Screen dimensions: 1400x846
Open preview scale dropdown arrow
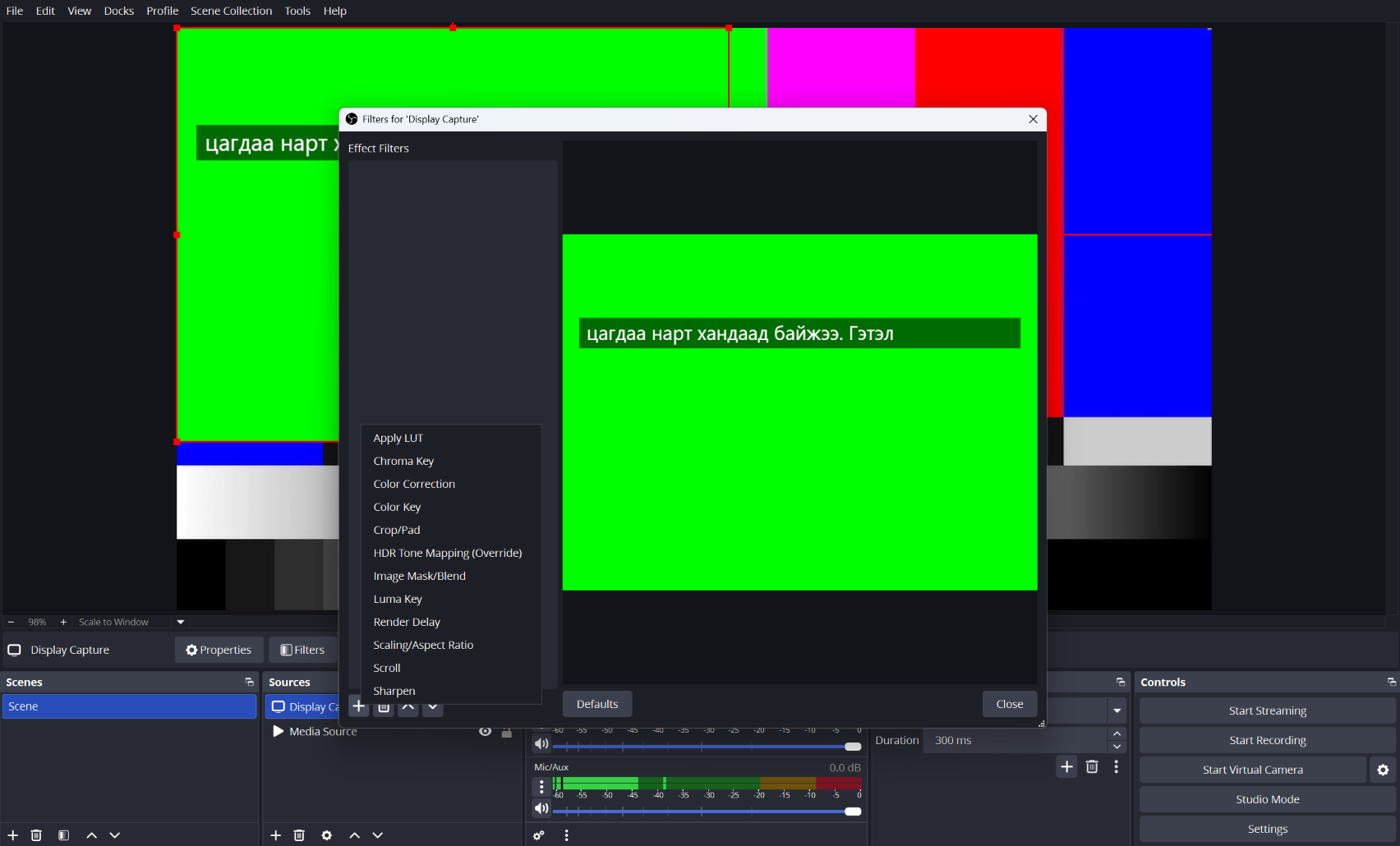coord(181,622)
